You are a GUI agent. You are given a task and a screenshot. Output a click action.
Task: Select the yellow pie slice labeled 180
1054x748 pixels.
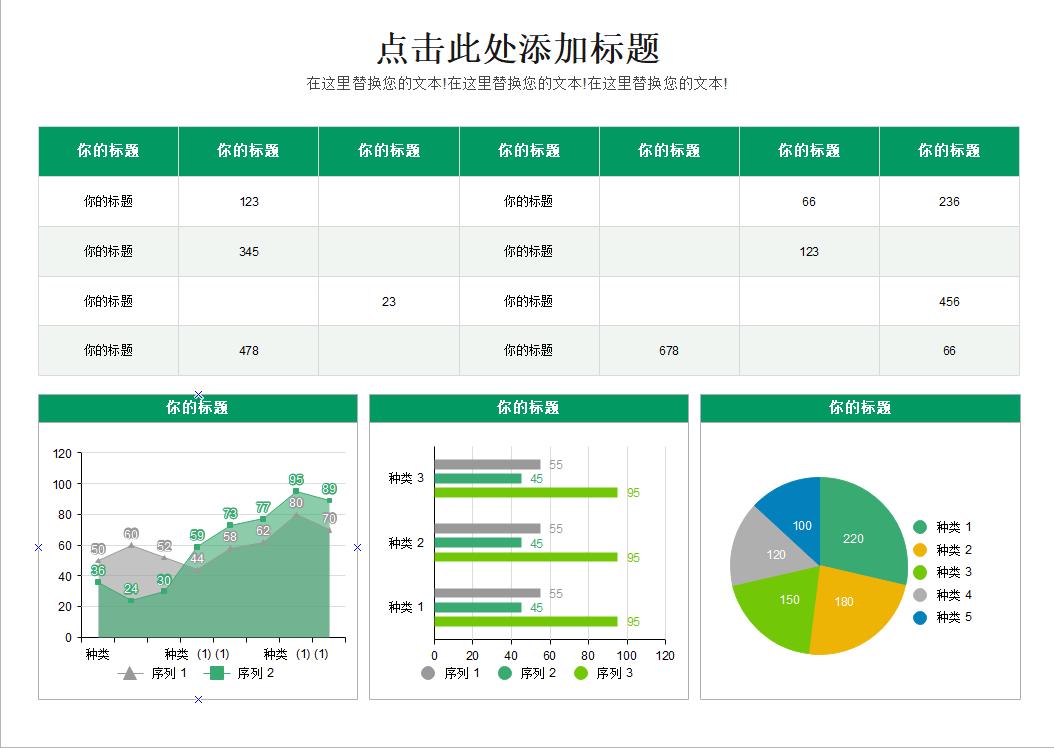point(842,602)
